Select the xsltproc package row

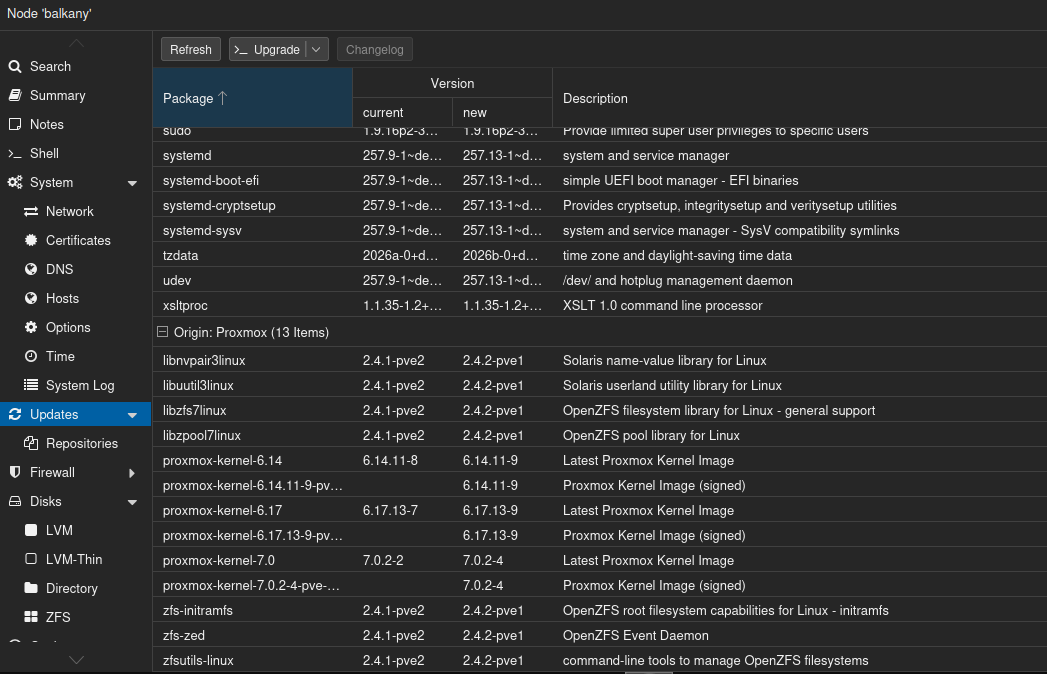coord(600,305)
